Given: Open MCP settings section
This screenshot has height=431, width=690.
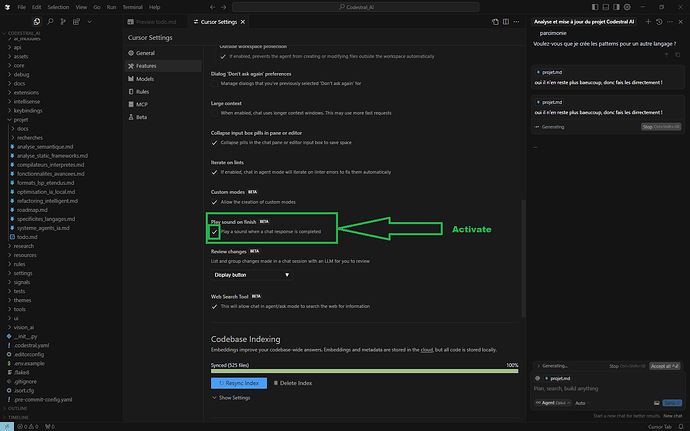Looking at the screenshot, I should (x=163, y=104).
